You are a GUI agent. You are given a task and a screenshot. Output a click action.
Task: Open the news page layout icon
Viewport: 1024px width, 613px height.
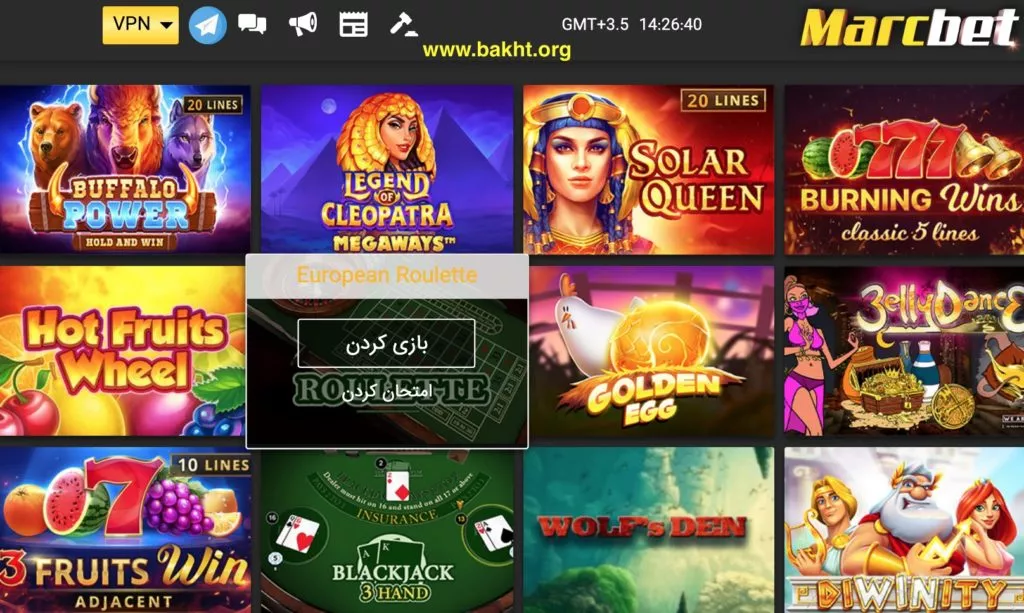click(x=353, y=25)
